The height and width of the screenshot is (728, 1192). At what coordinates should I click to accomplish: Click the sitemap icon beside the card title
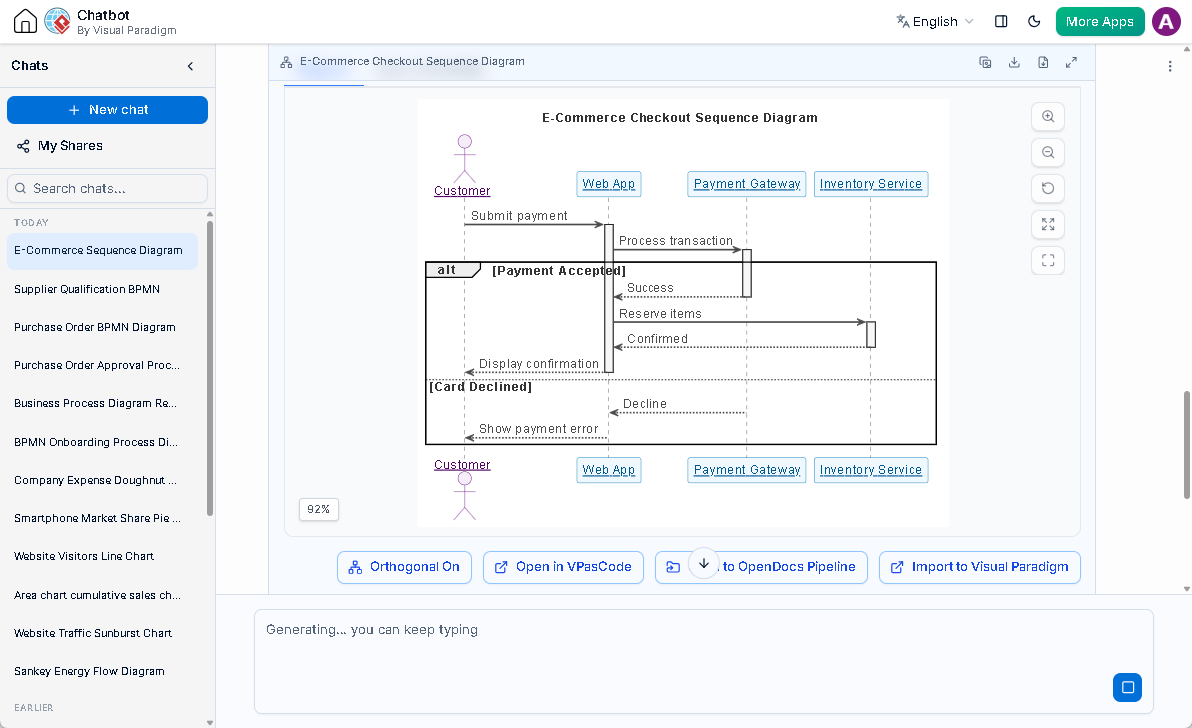[287, 62]
